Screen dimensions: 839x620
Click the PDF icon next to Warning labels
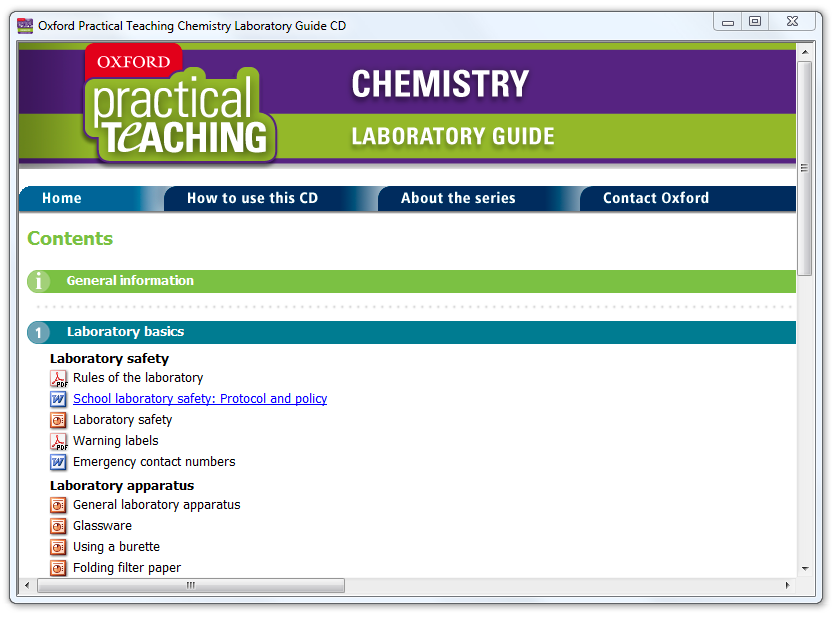58,440
